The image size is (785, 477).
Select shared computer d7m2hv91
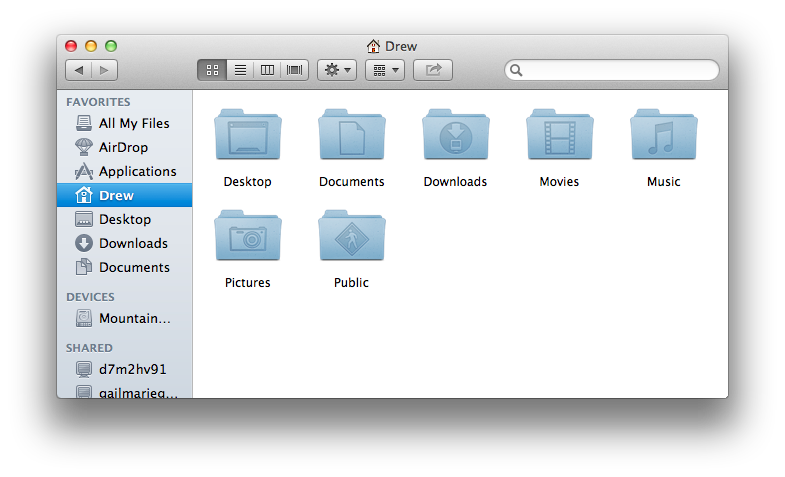click(124, 369)
